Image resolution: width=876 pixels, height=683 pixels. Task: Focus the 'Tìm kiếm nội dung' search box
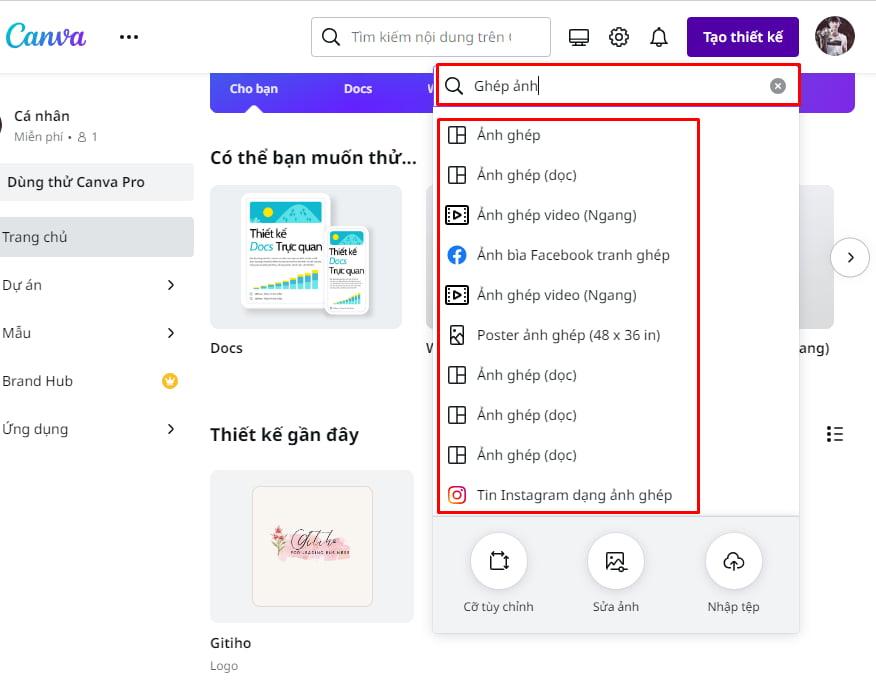click(x=431, y=37)
